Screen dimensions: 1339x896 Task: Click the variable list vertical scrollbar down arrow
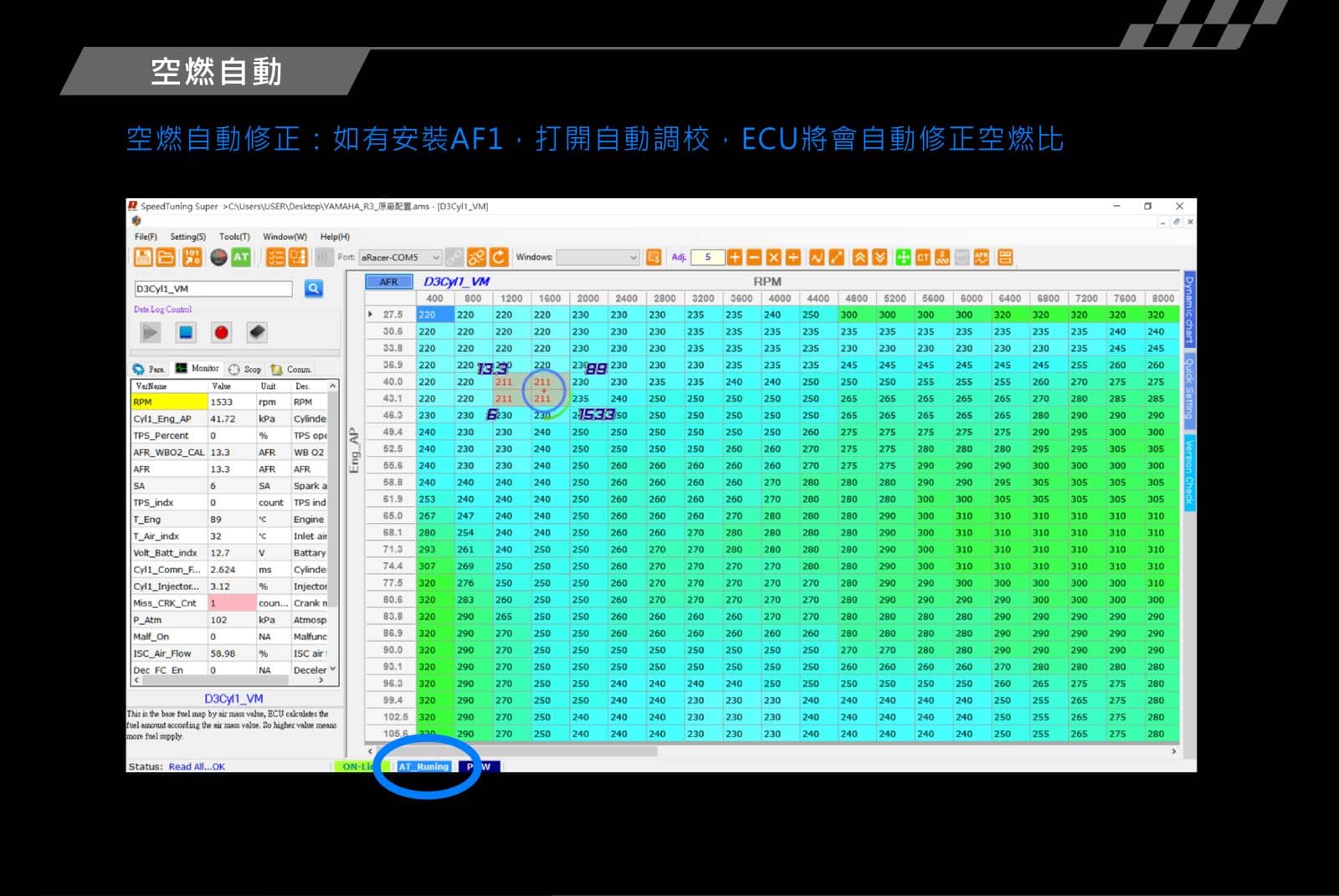coord(333,669)
